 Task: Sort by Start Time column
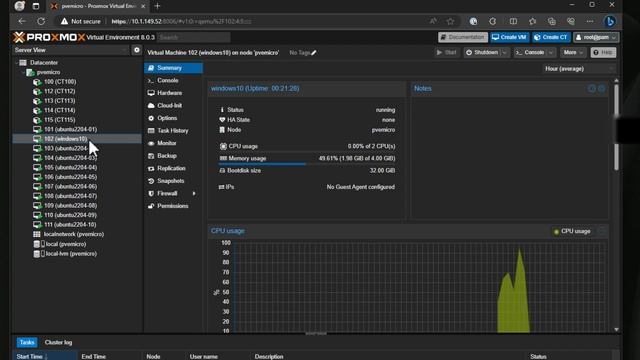pyautogui.click(x=45, y=356)
